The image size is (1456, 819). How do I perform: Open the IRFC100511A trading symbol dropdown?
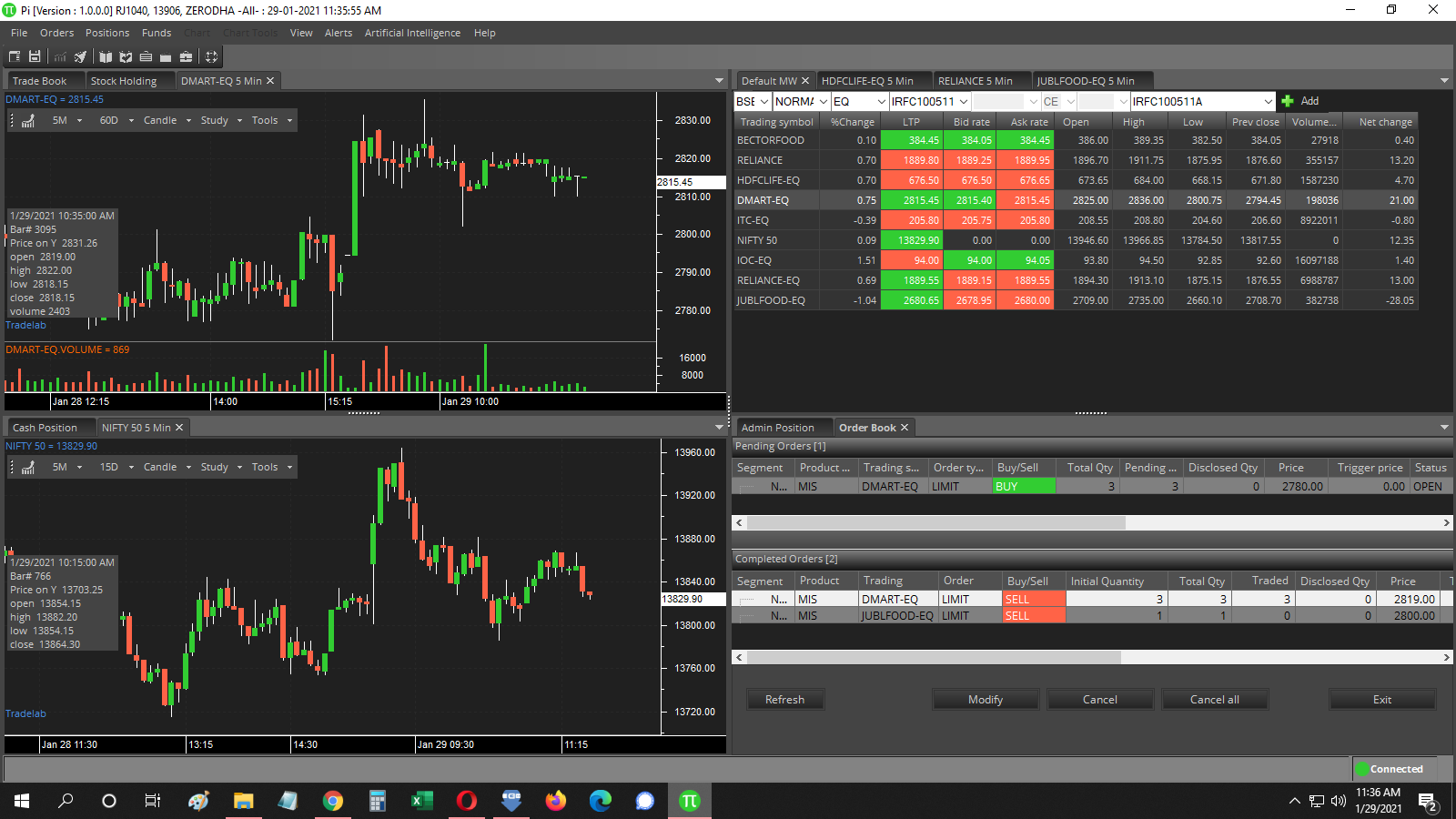pyautogui.click(x=1268, y=101)
